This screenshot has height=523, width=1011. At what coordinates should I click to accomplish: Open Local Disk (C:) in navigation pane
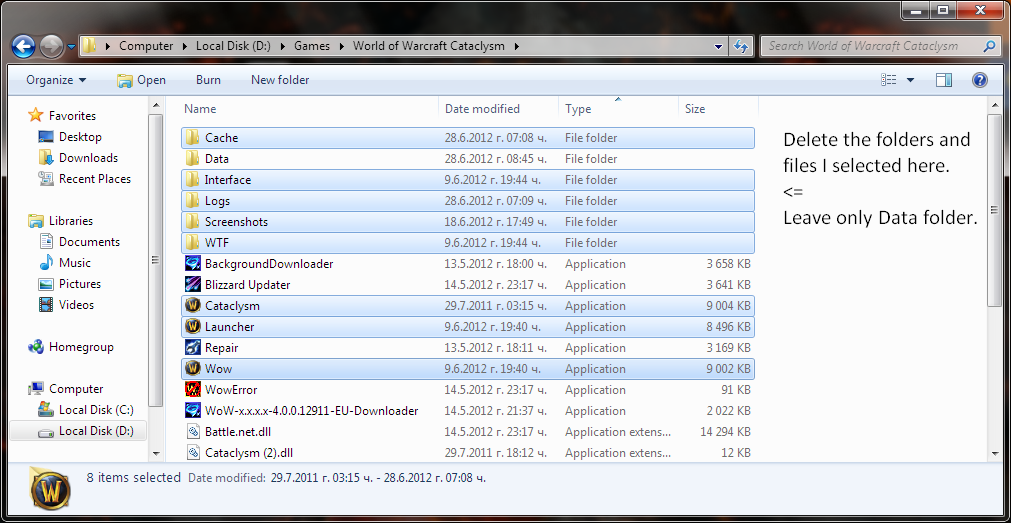[96, 410]
